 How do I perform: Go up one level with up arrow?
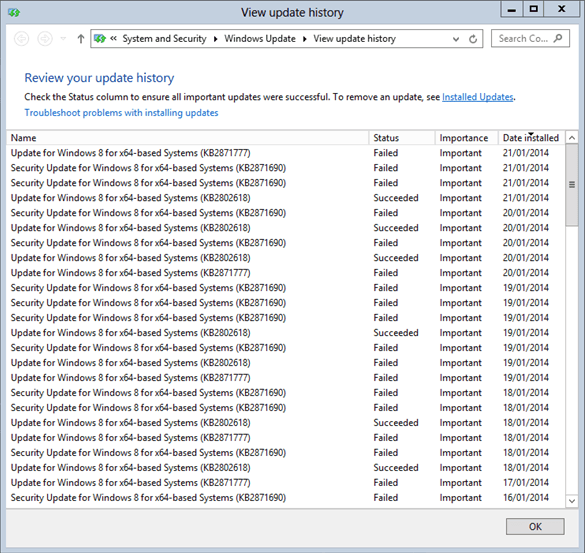pyautogui.click(x=80, y=39)
